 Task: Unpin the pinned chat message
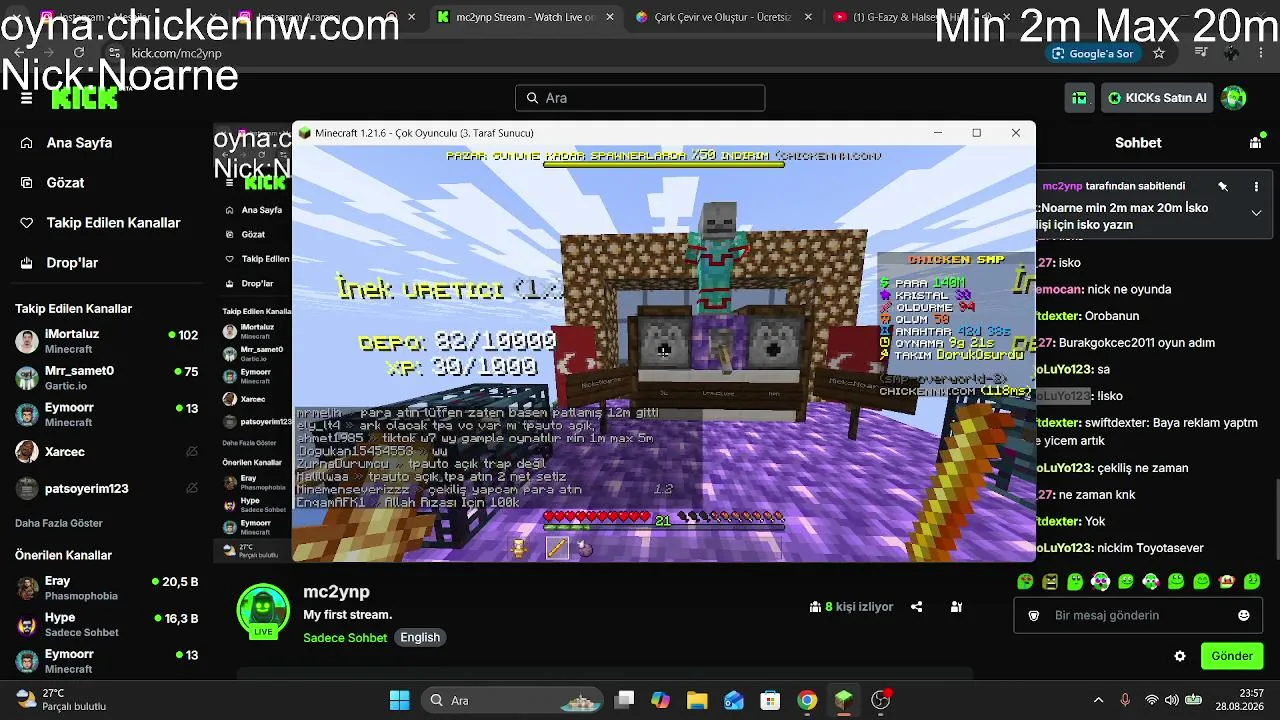pyautogui.click(x=1222, y=186)
